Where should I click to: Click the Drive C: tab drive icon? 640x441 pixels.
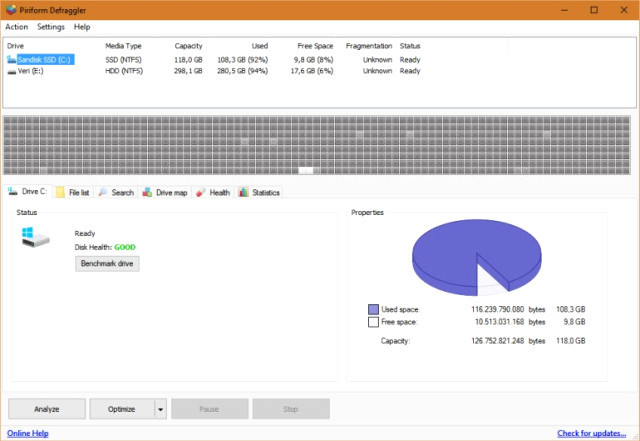13,191
